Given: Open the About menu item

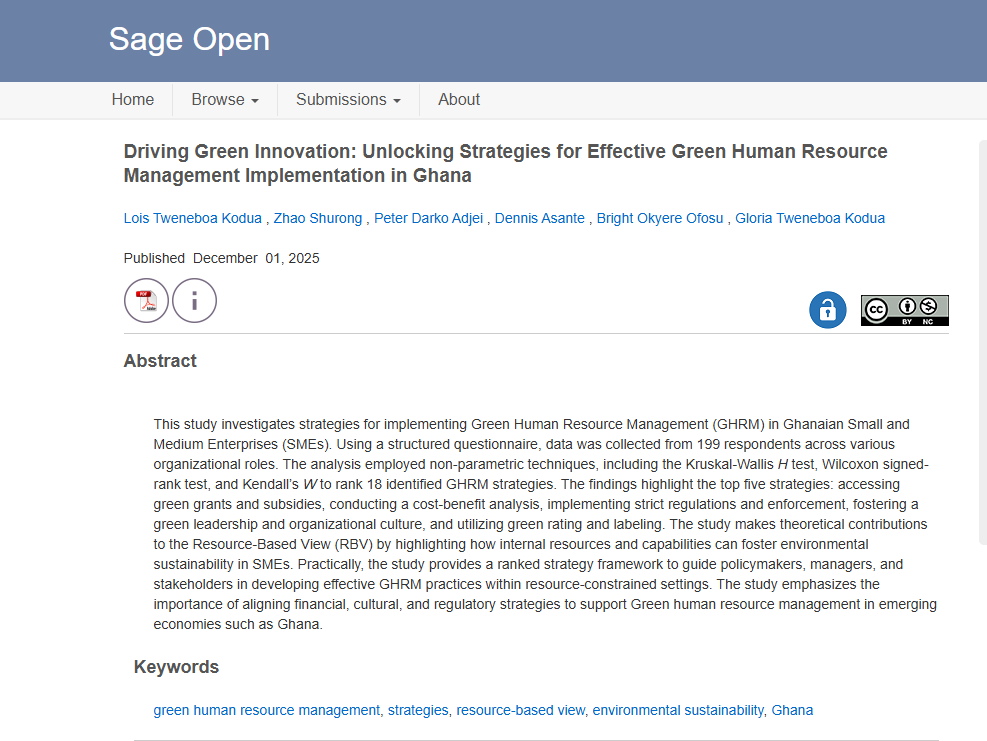Looking at the screenshot, I should coord(459,100).
